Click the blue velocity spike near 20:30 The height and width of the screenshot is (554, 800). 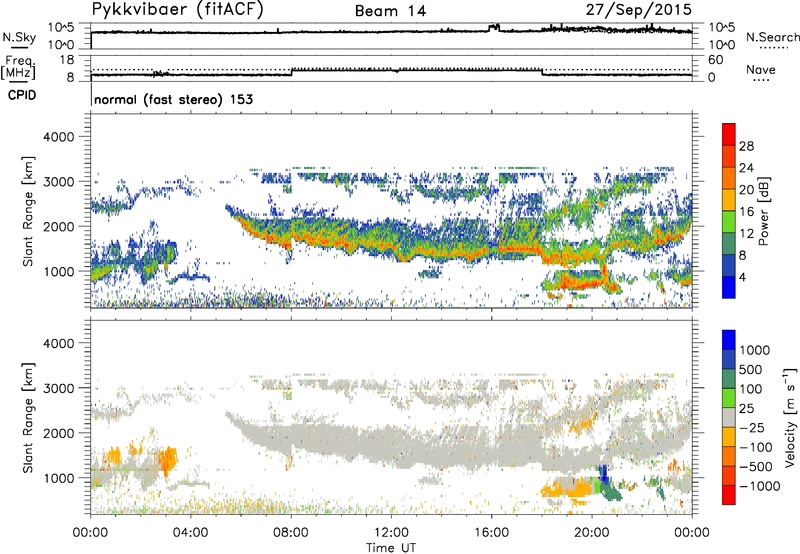tap(604, 473)
